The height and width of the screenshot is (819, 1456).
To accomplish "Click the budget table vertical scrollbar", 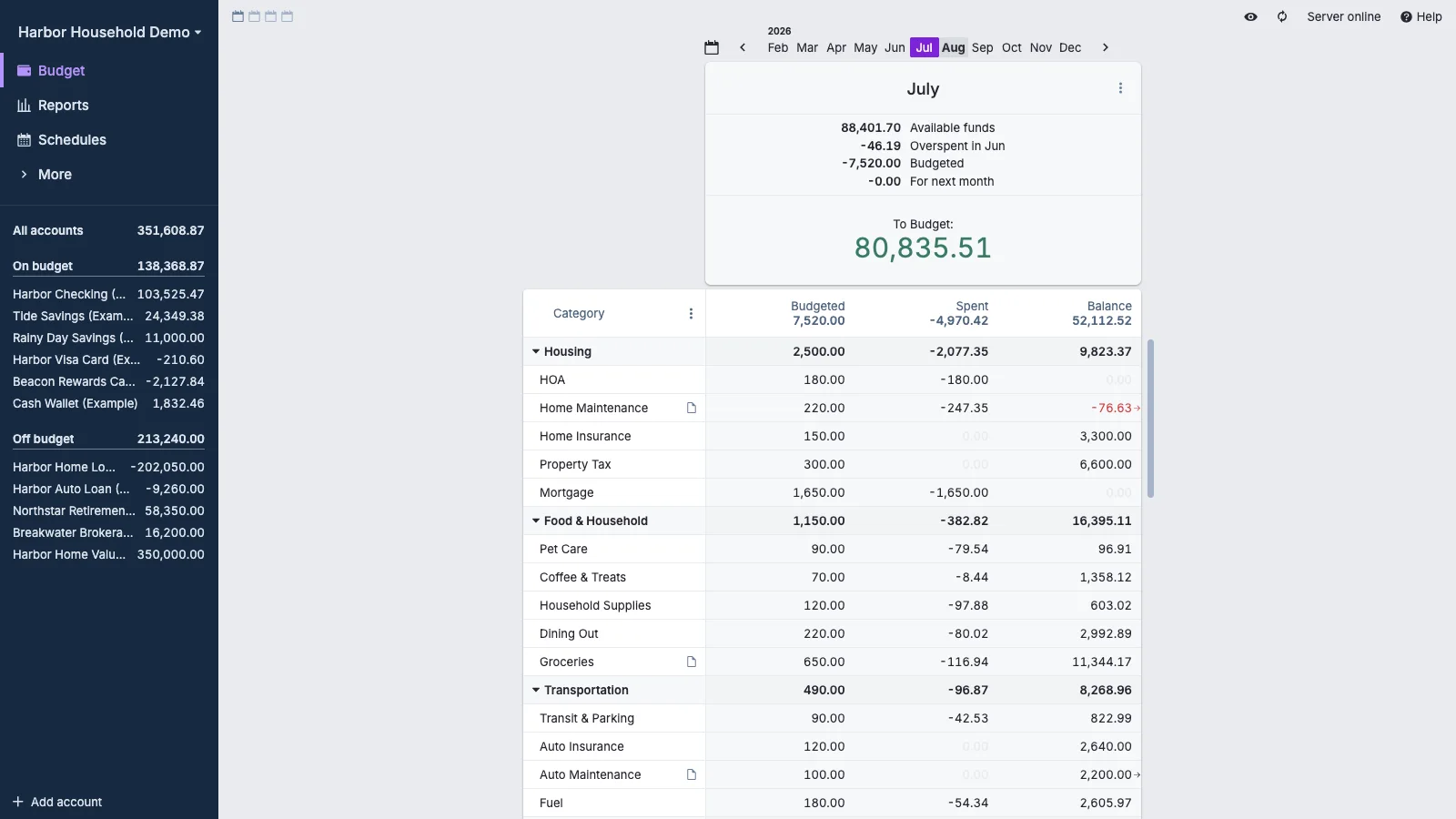I will point(1150,419).
